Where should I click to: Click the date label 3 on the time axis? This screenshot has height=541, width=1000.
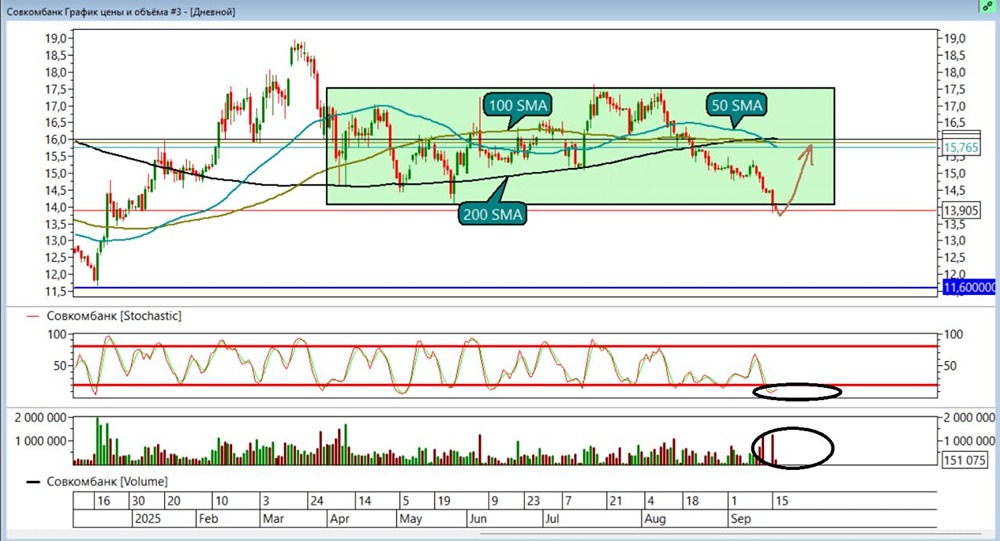266,501
